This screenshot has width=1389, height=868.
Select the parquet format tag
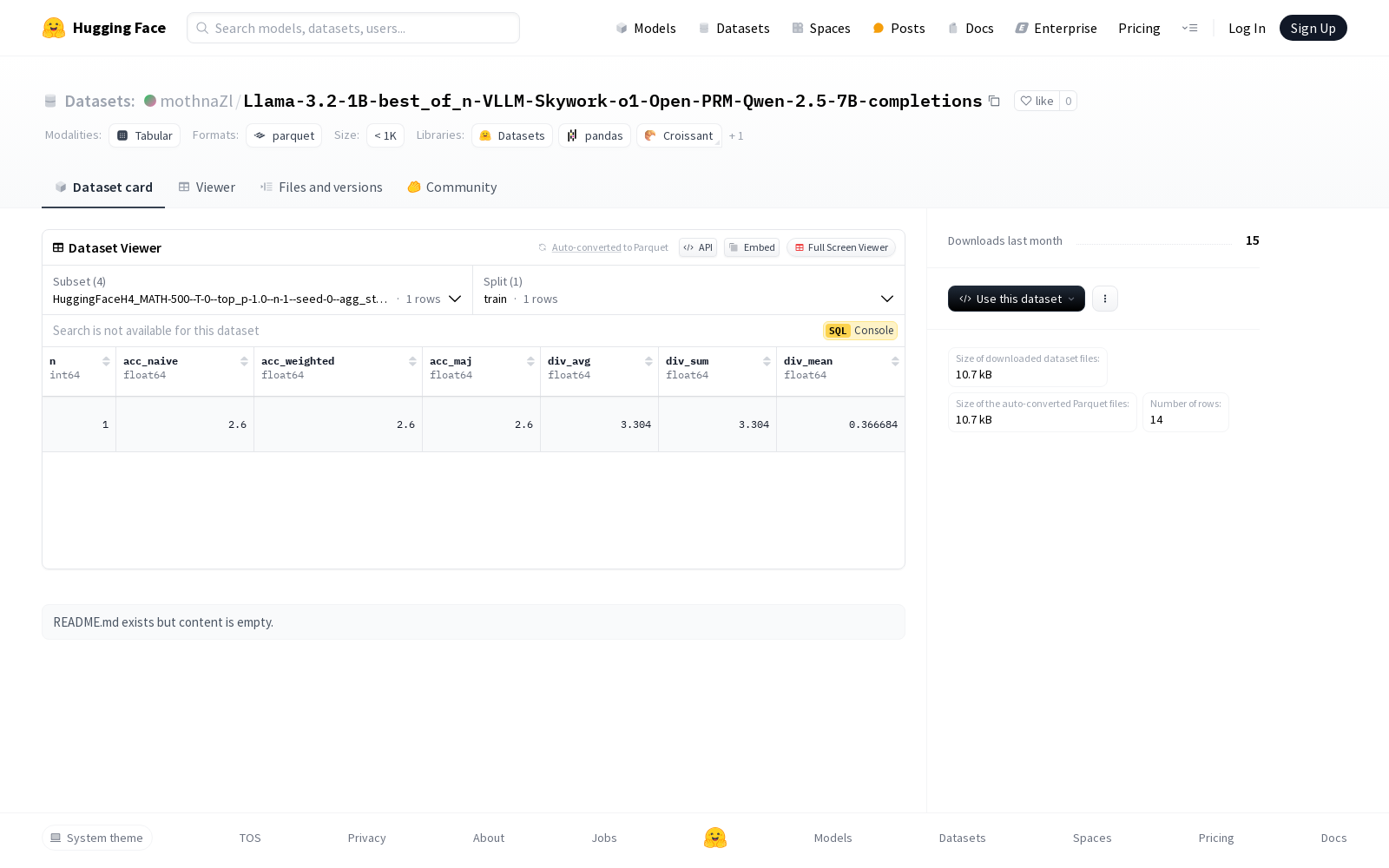(284, 135)
